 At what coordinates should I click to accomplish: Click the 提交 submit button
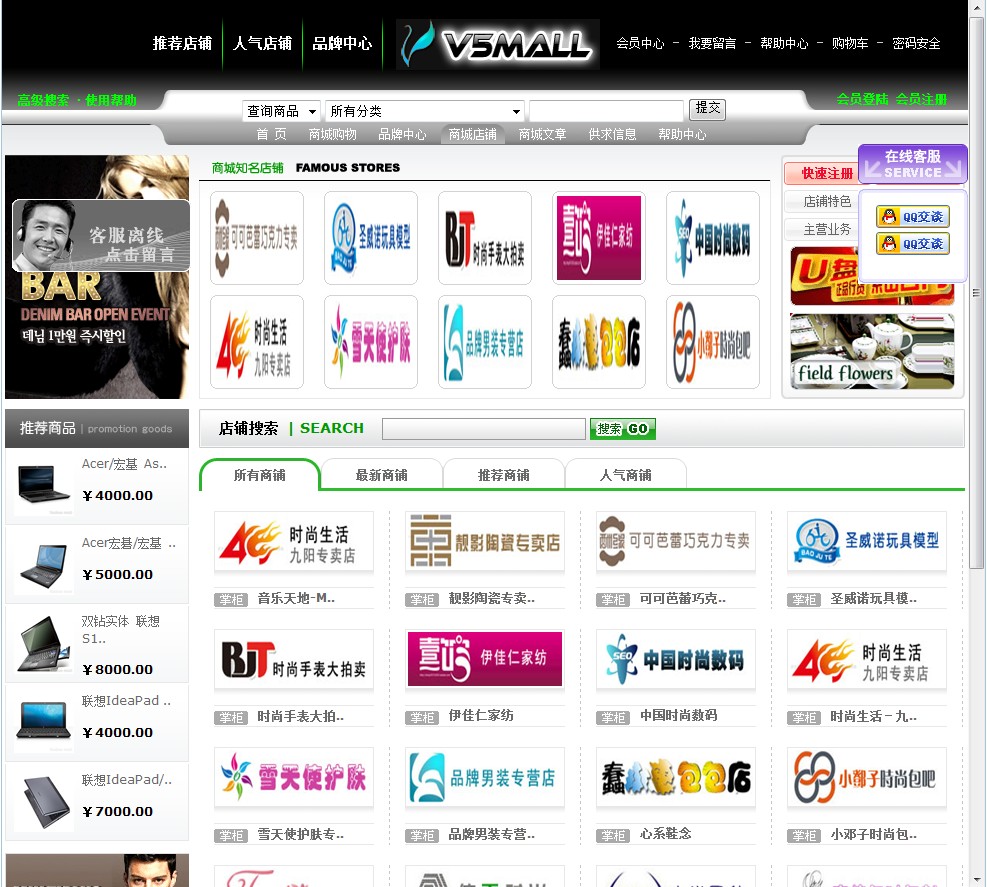708,109
